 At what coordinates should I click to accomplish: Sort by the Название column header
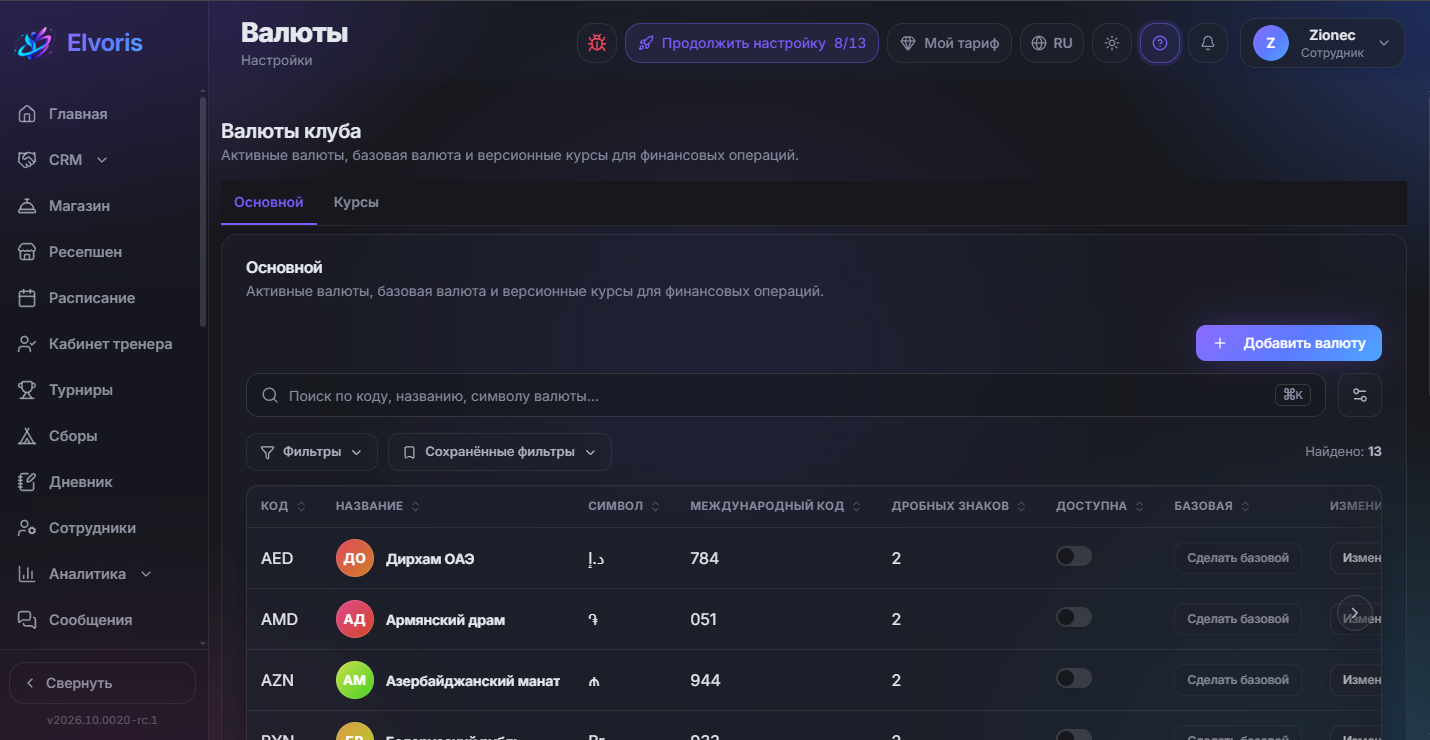point(378,506)
